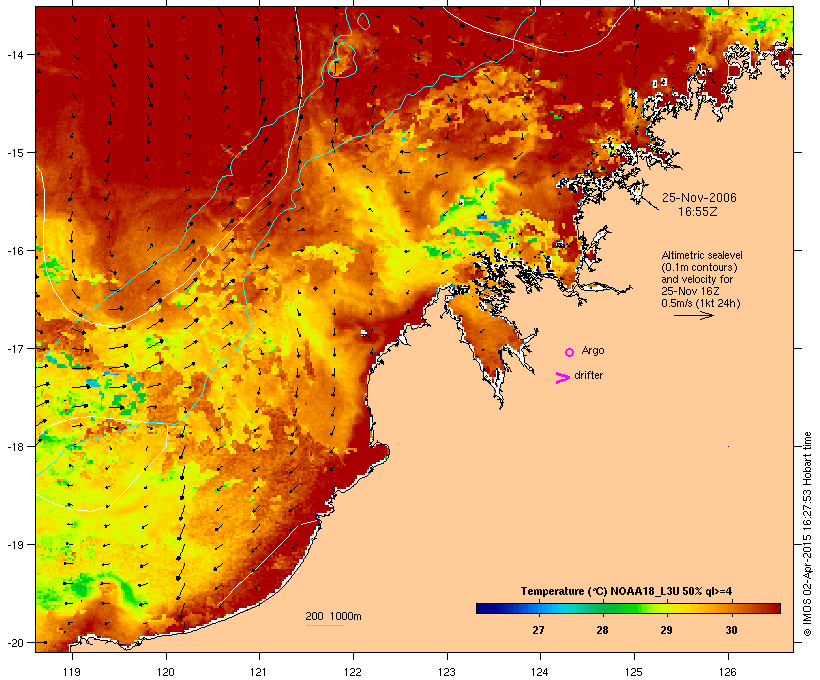Click longitude axis label 124
820x680 pixels.
(540, 672)
